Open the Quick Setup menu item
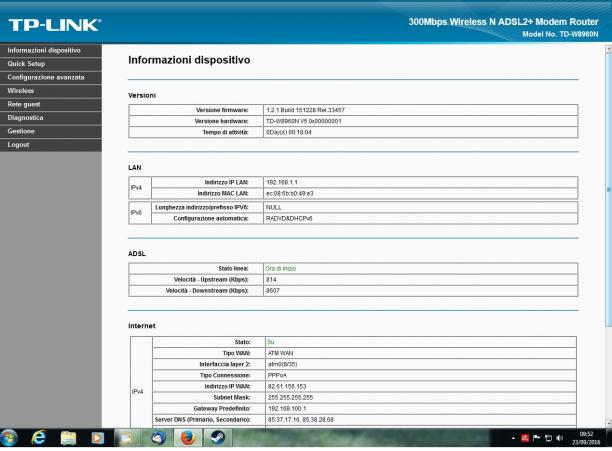612x451 pixels. pos(51,64)
